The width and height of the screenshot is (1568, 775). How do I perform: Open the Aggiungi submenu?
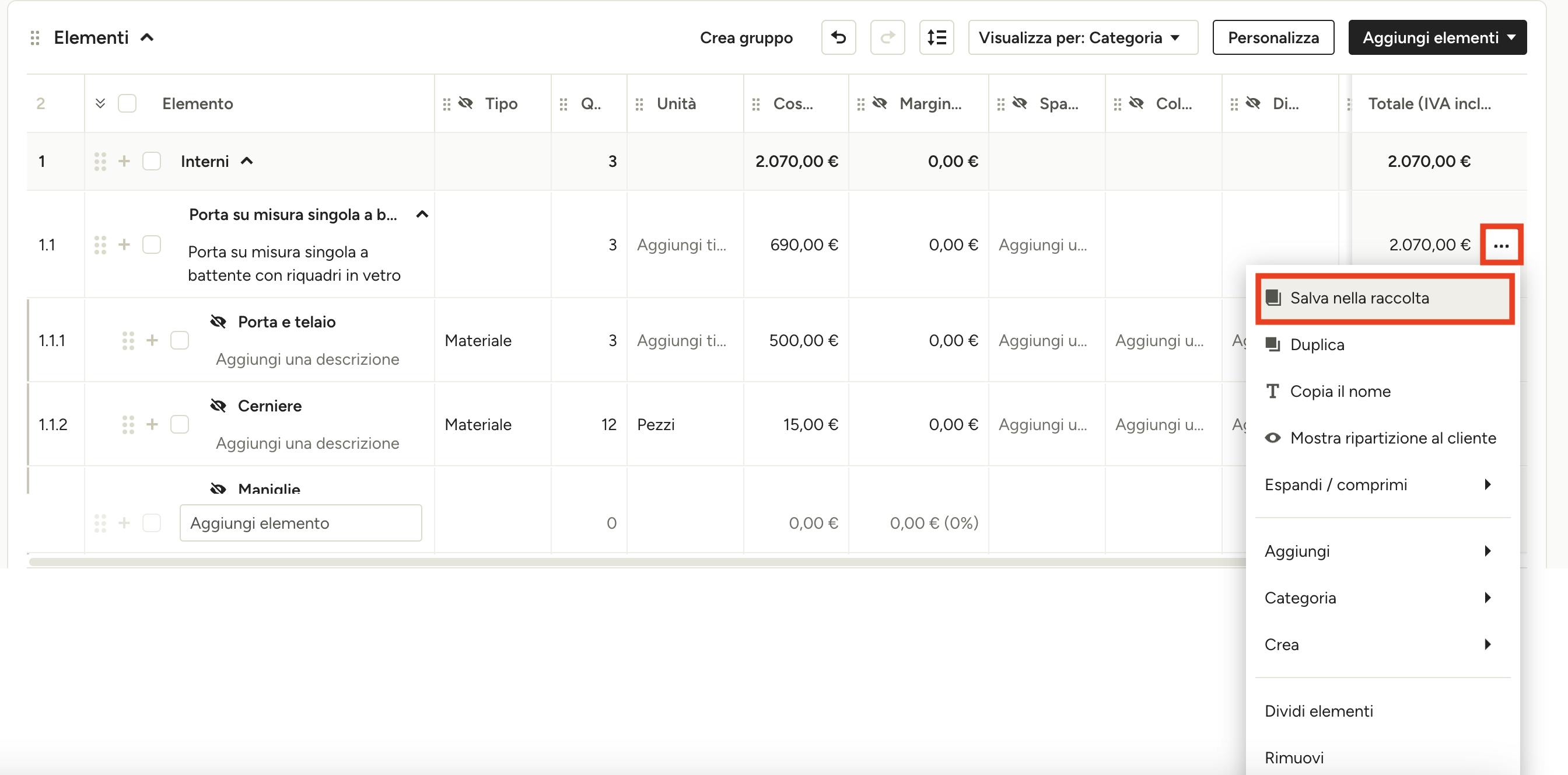[1382, 551]
